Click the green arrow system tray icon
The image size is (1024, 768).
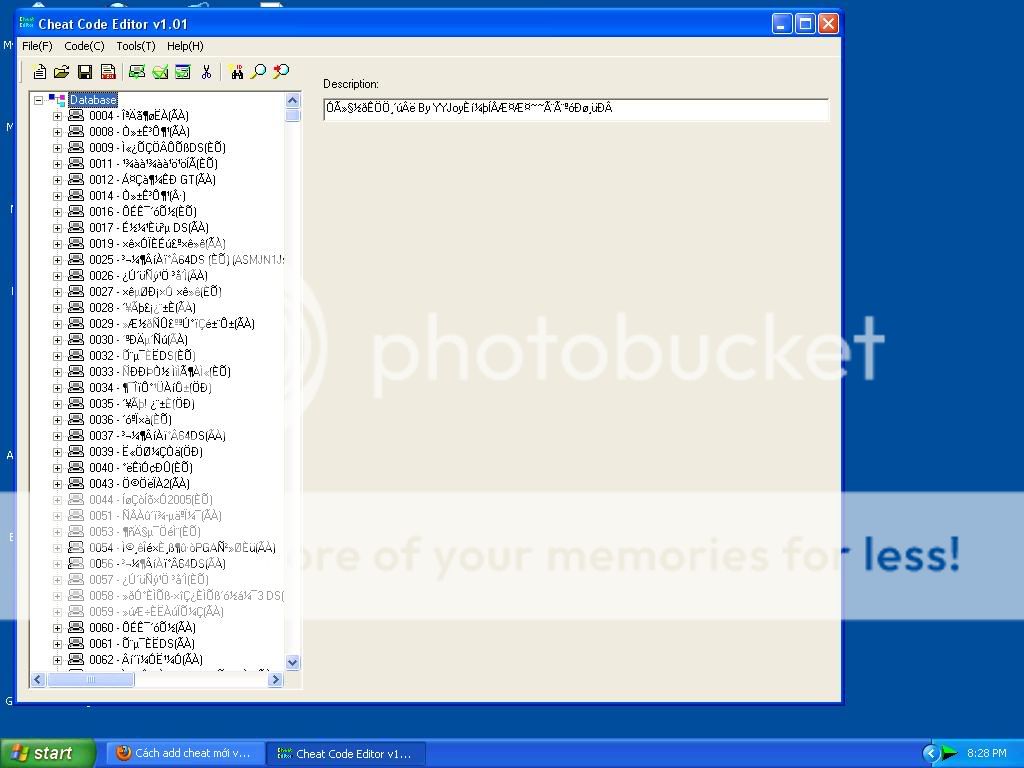point(949,753)
